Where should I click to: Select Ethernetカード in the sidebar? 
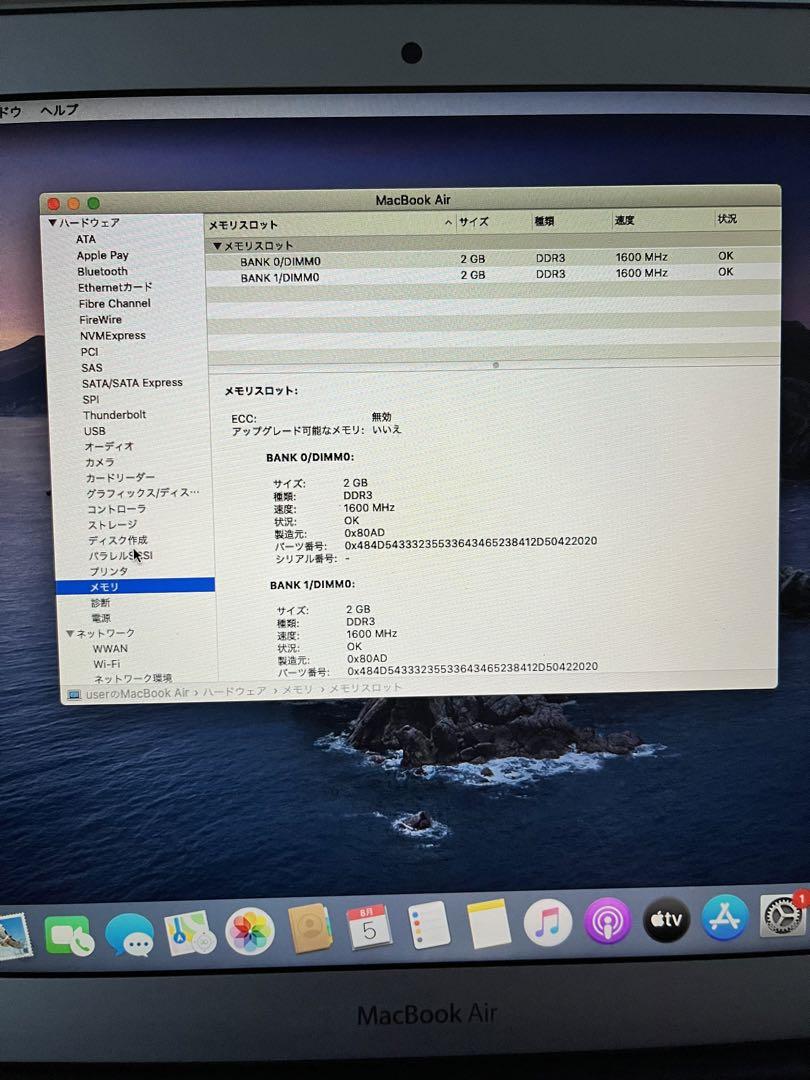tap(114, 287)
